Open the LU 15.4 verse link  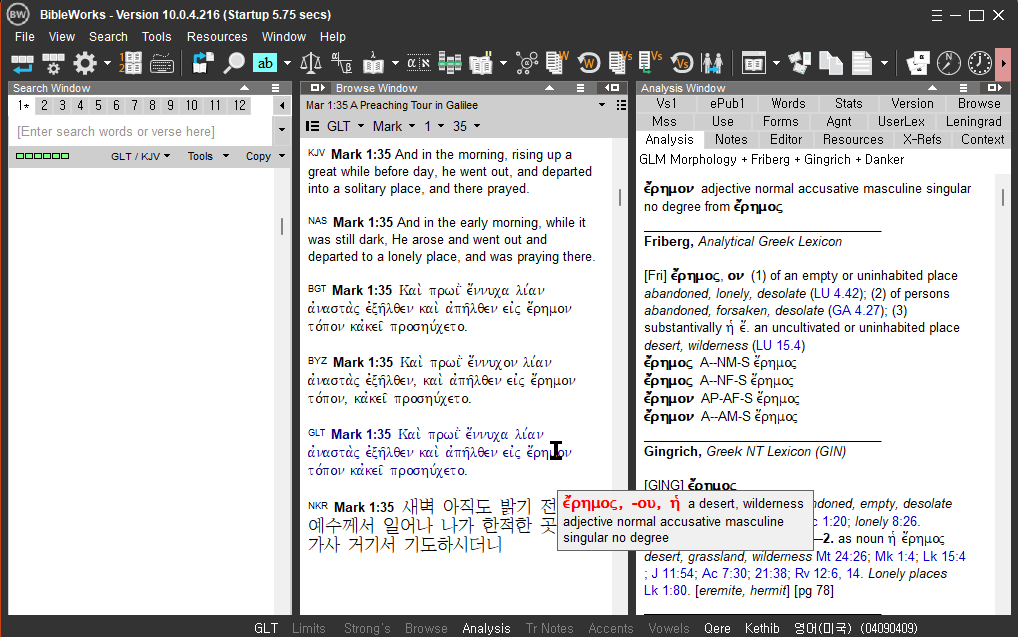coord(778,345)
